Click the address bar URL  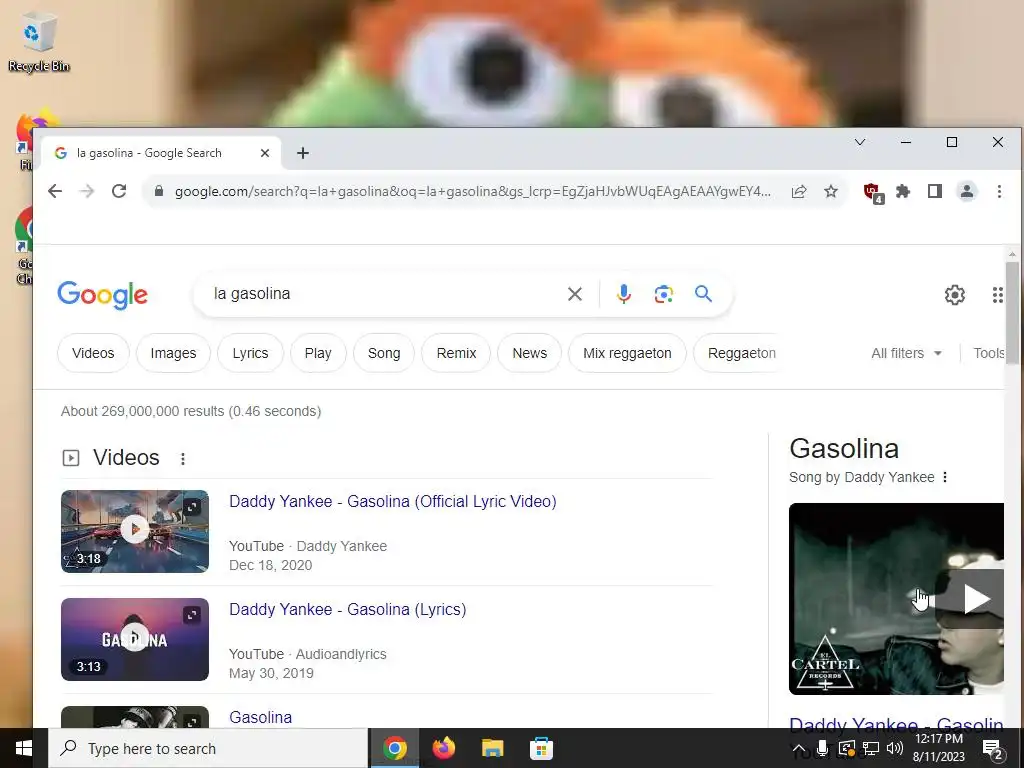473,191
